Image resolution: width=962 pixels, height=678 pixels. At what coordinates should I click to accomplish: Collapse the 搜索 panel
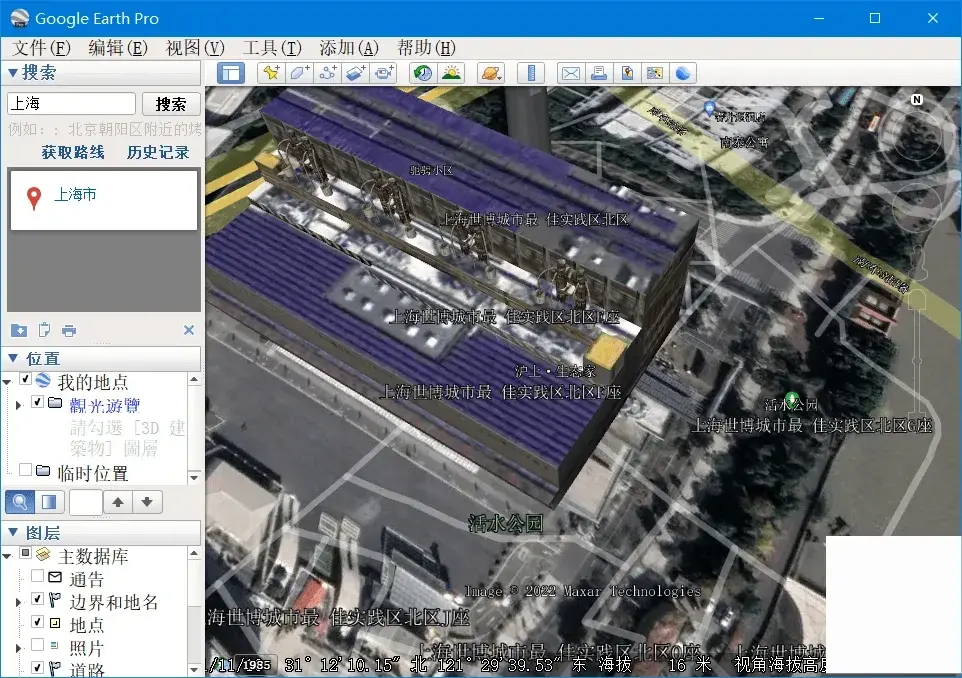(x=13, y=72)
